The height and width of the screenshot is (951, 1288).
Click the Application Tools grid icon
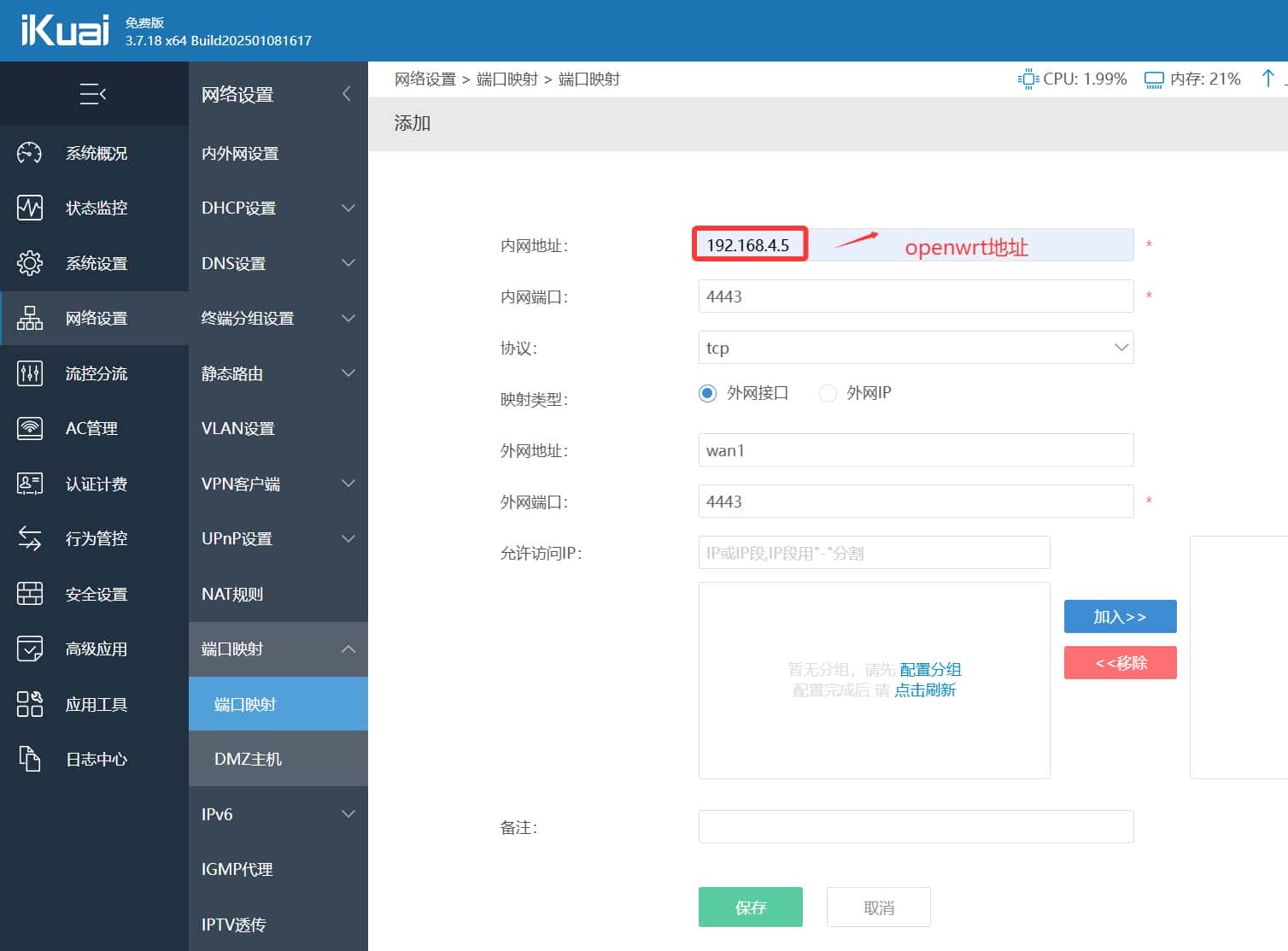tap(30, 704)
